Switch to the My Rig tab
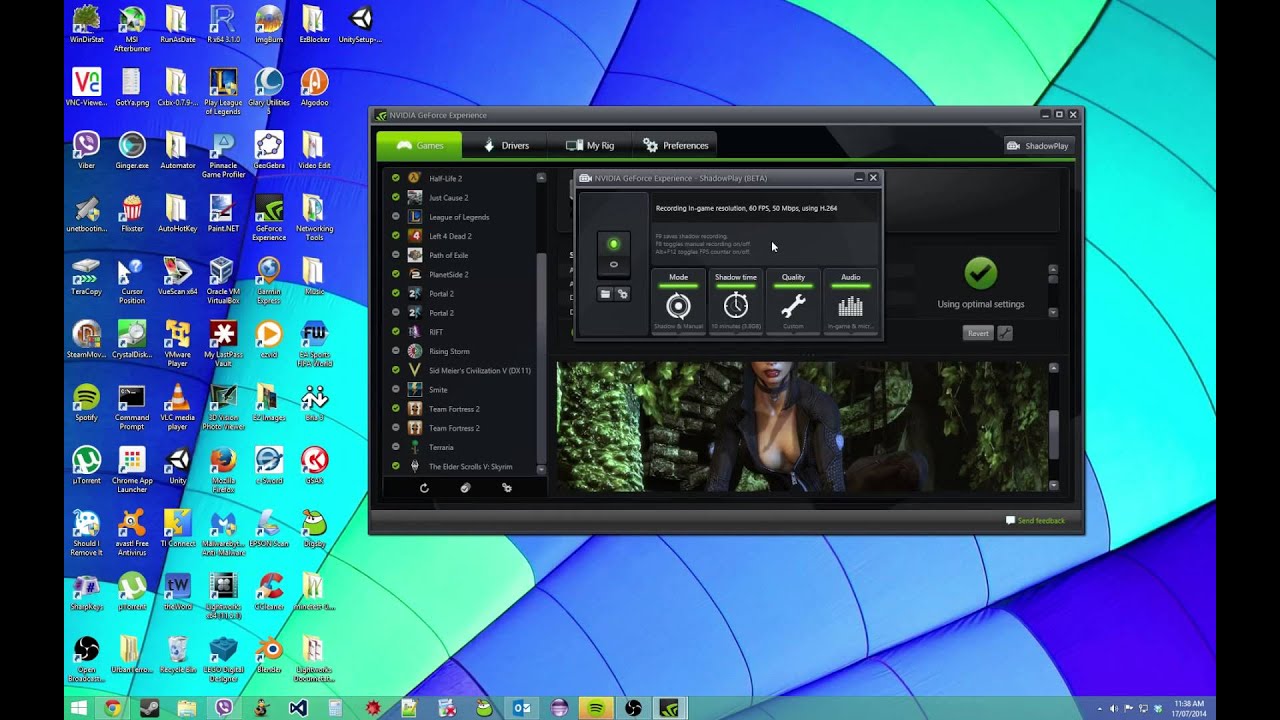This screenshot has width=1280, height=720. click(590, 145)
